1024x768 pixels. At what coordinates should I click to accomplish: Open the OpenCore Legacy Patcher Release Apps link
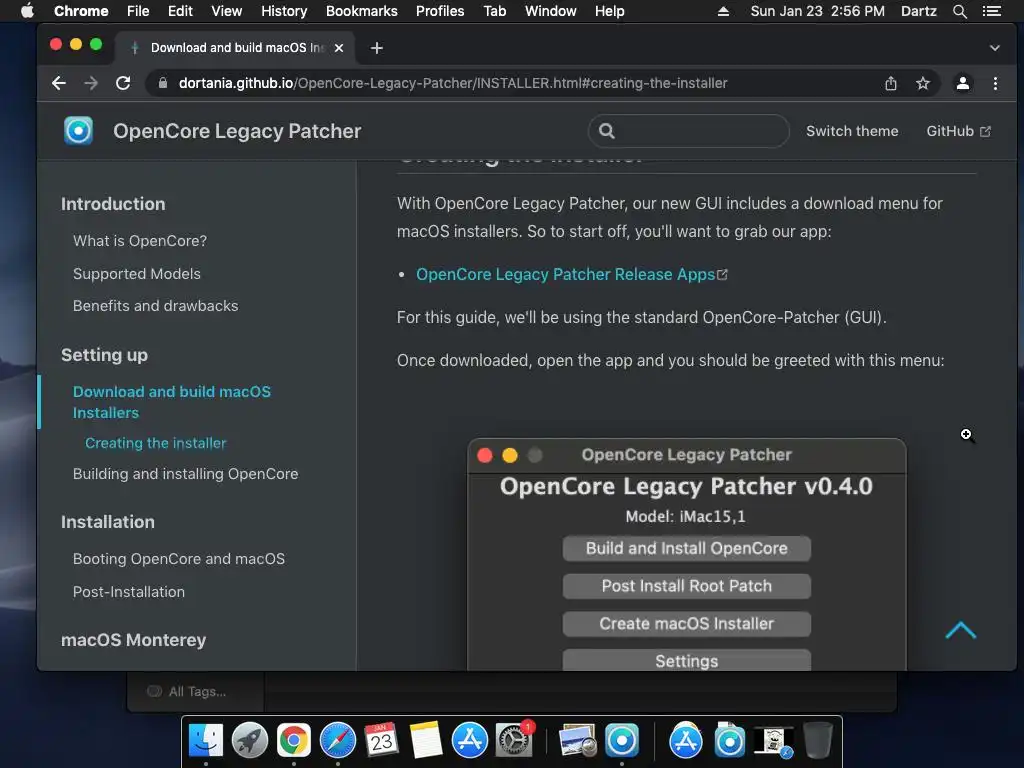tap(571, 274)
